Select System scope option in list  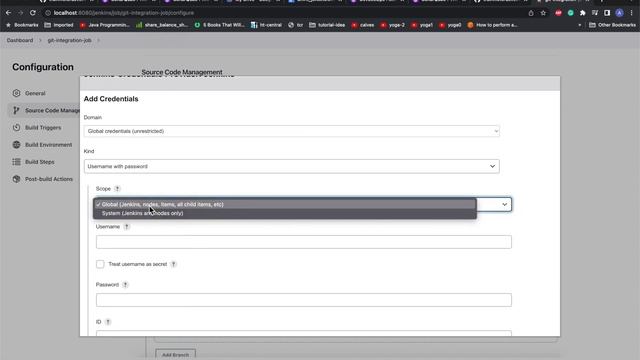[x=284, y=213]
